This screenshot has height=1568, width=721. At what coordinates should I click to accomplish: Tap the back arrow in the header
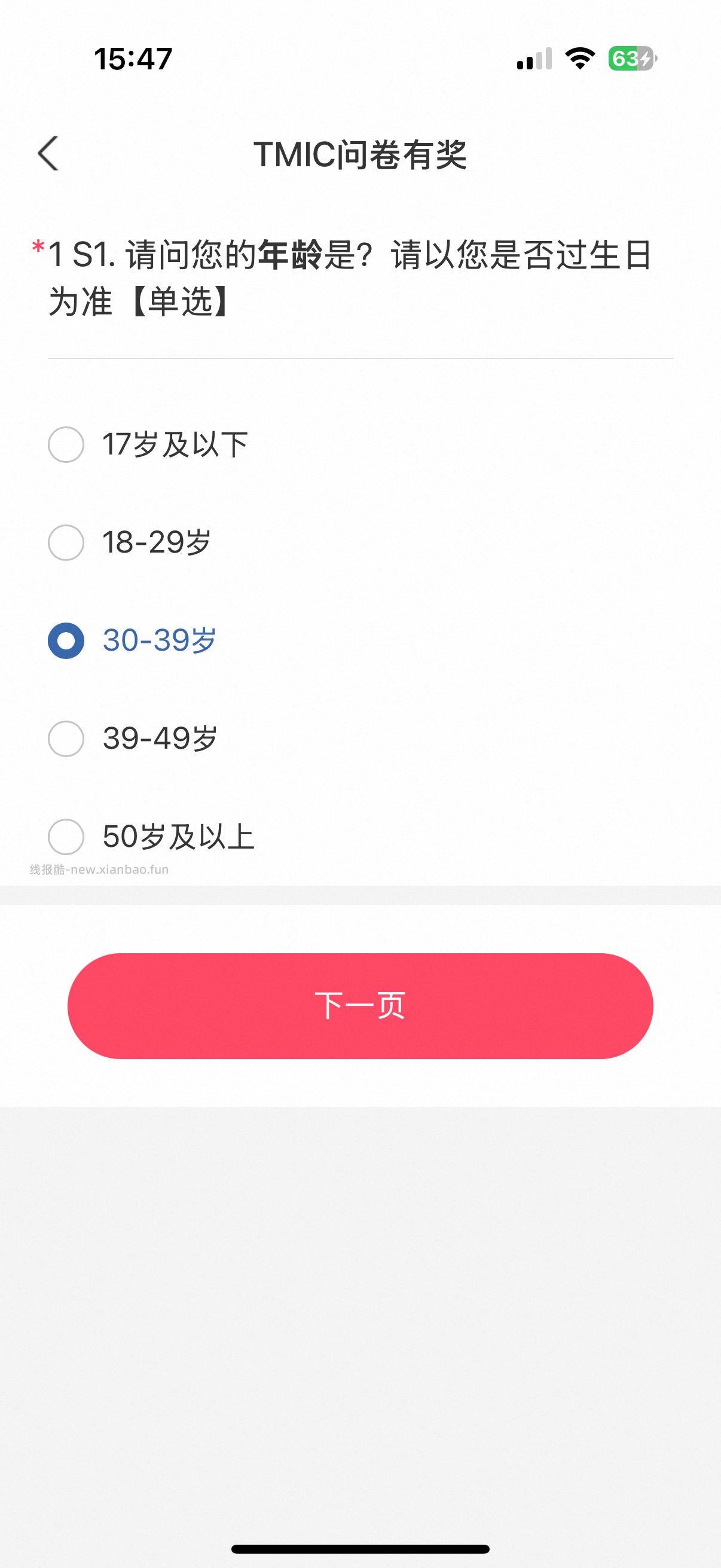(48, 153)
